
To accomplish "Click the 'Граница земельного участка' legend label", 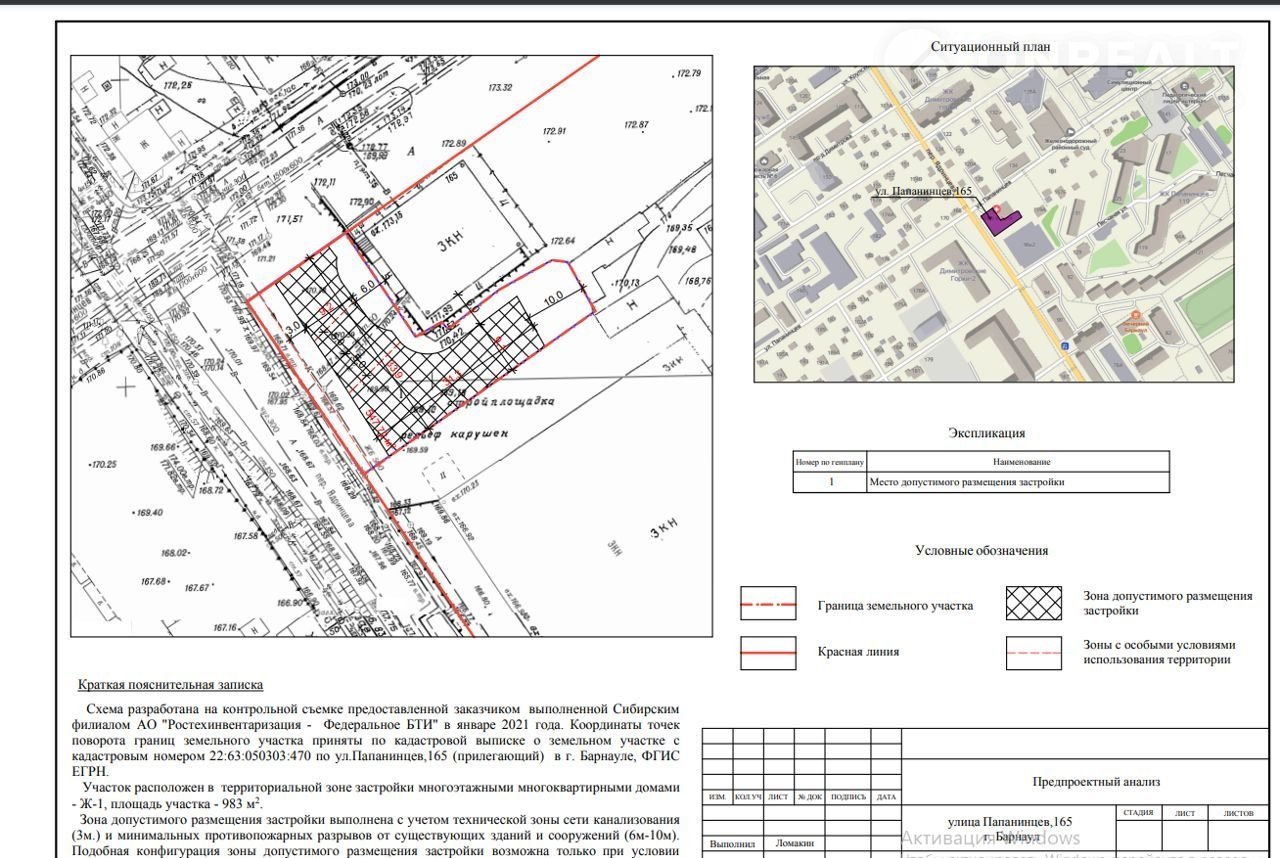I will point(895,605).
